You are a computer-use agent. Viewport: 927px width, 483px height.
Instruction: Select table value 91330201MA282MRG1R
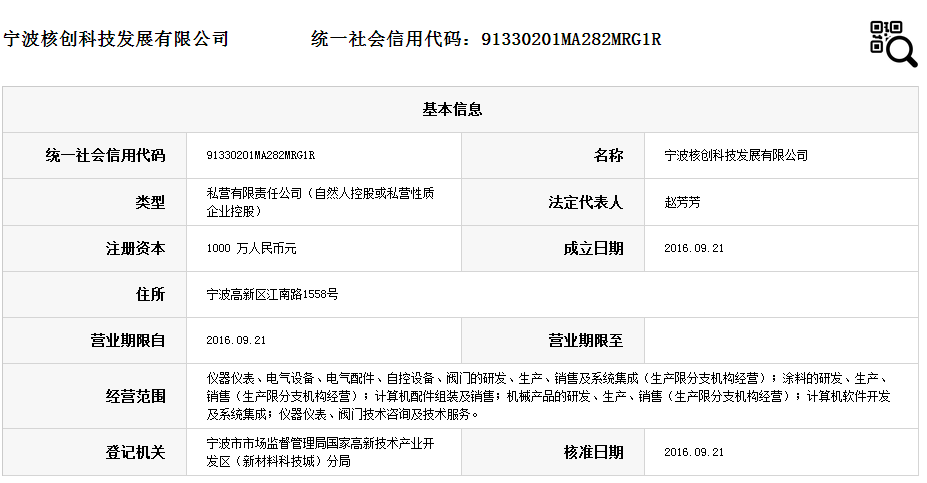point(261,155)
